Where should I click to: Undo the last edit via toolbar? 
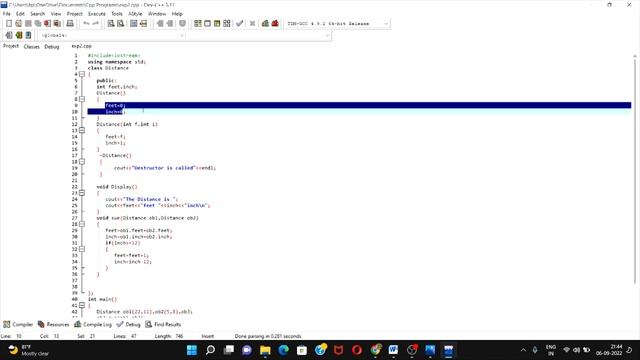pyautogui.click(x=86, y=24)
